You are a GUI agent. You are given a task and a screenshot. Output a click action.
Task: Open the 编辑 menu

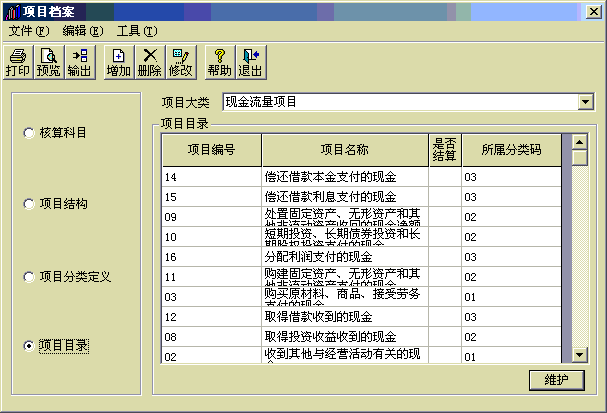tap(82, 31)
